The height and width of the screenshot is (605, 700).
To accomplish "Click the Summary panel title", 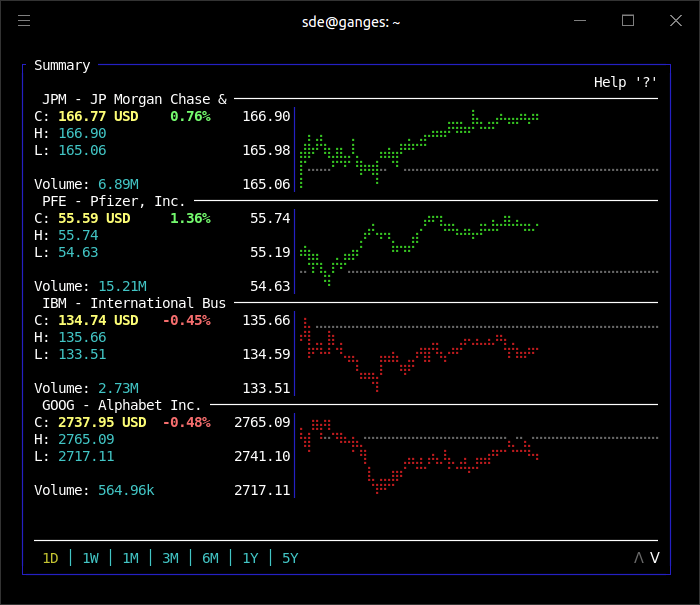I will [x=62, y=65].
